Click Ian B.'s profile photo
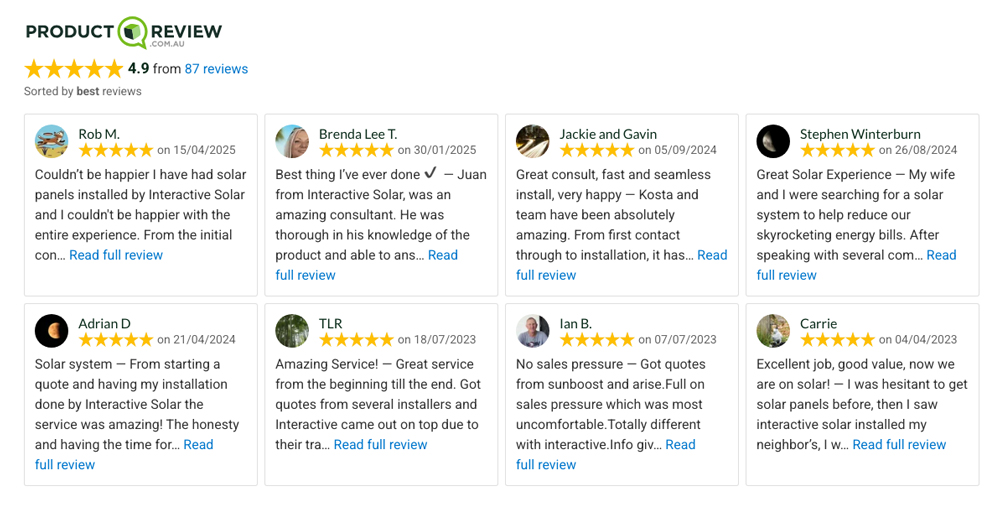 pos(533,331)
